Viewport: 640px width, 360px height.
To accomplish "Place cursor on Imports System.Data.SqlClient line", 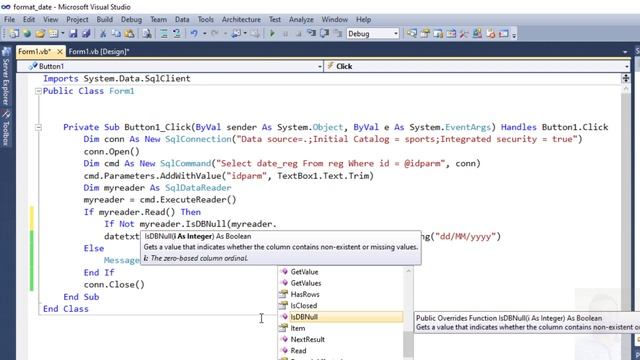I will (x=117, y=78).
